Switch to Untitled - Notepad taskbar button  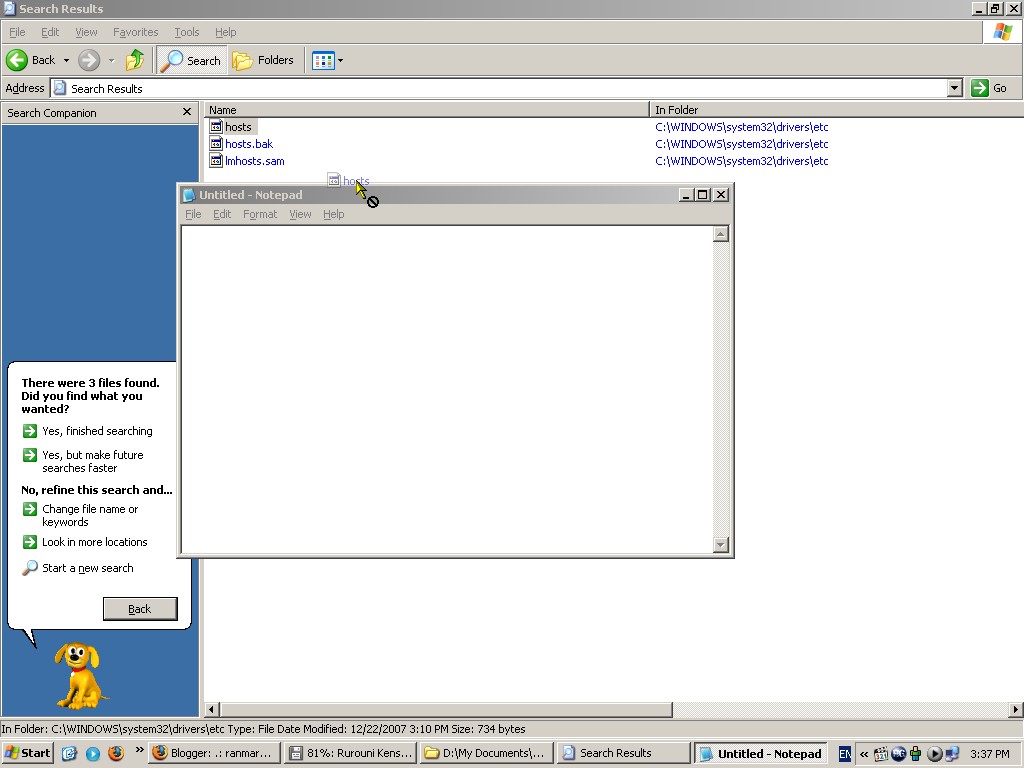point(760,753)
